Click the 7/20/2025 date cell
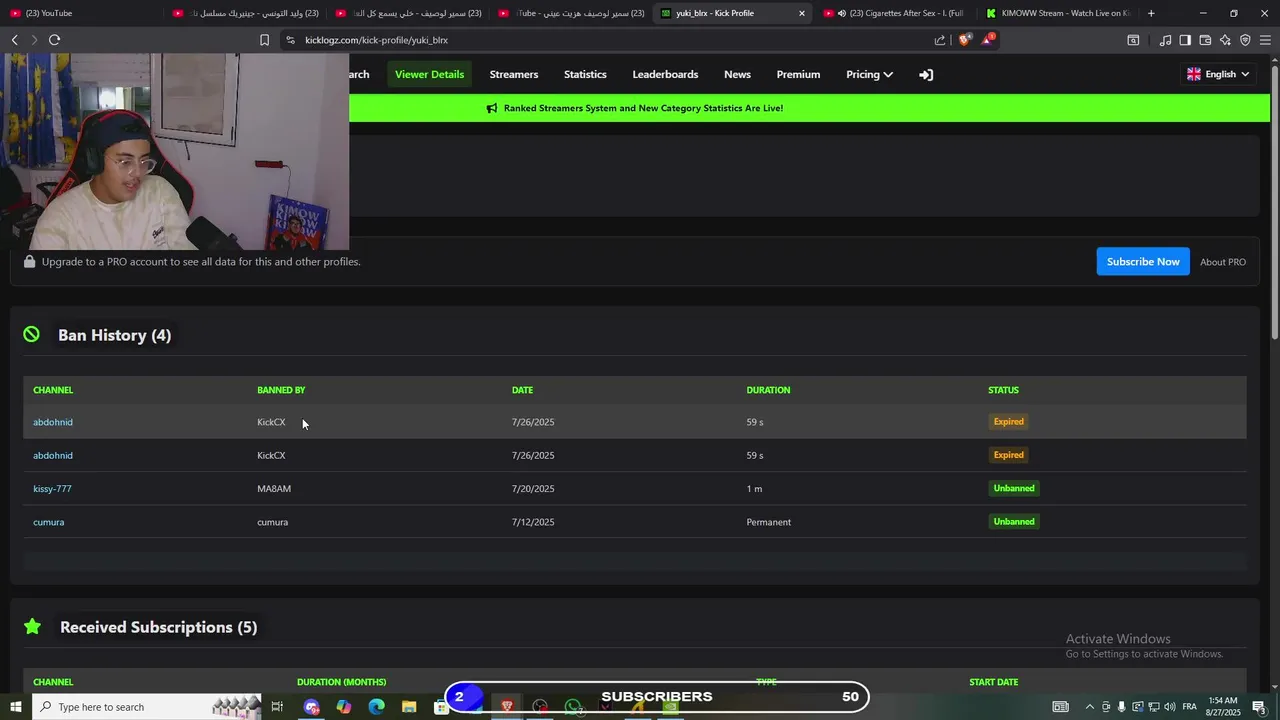1280x720 pixels. point(533,489)
